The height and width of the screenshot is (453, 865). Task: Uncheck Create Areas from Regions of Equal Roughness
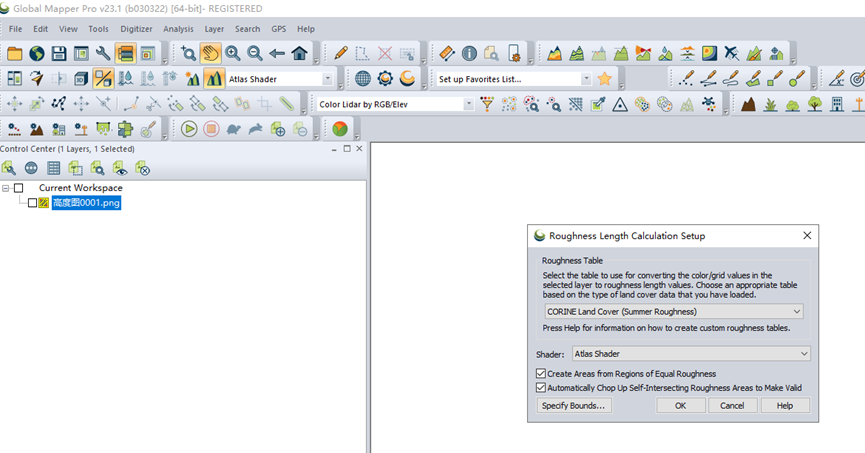(541, 374)
